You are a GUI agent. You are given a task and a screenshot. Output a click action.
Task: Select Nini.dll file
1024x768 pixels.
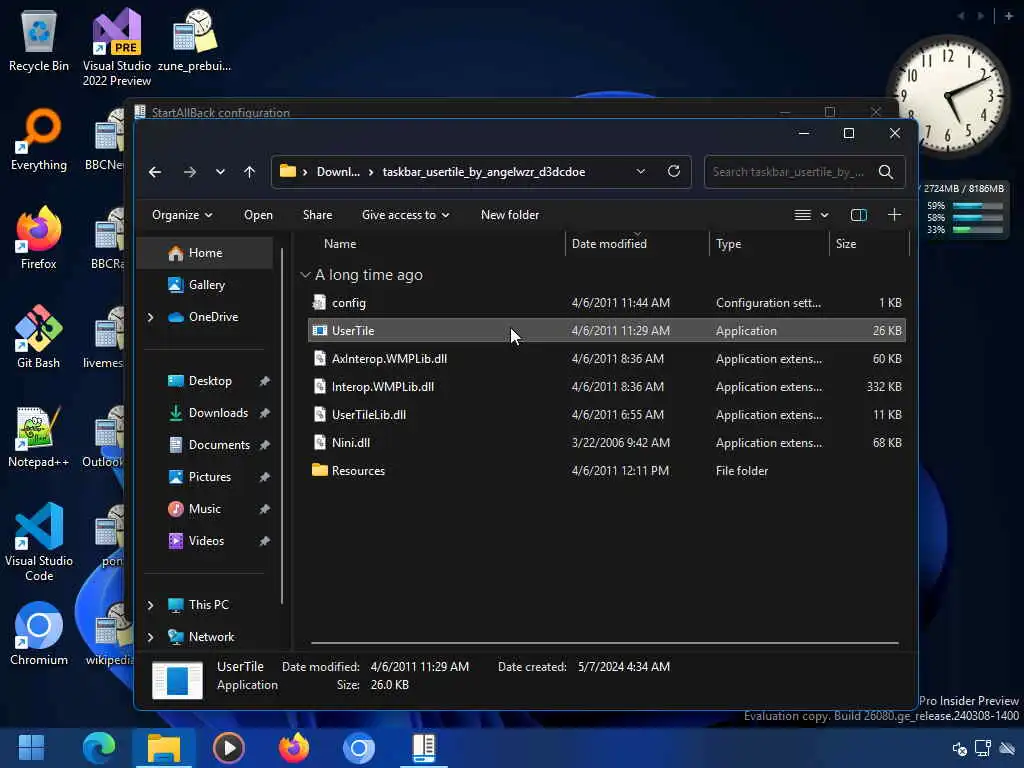pos(607,443)
